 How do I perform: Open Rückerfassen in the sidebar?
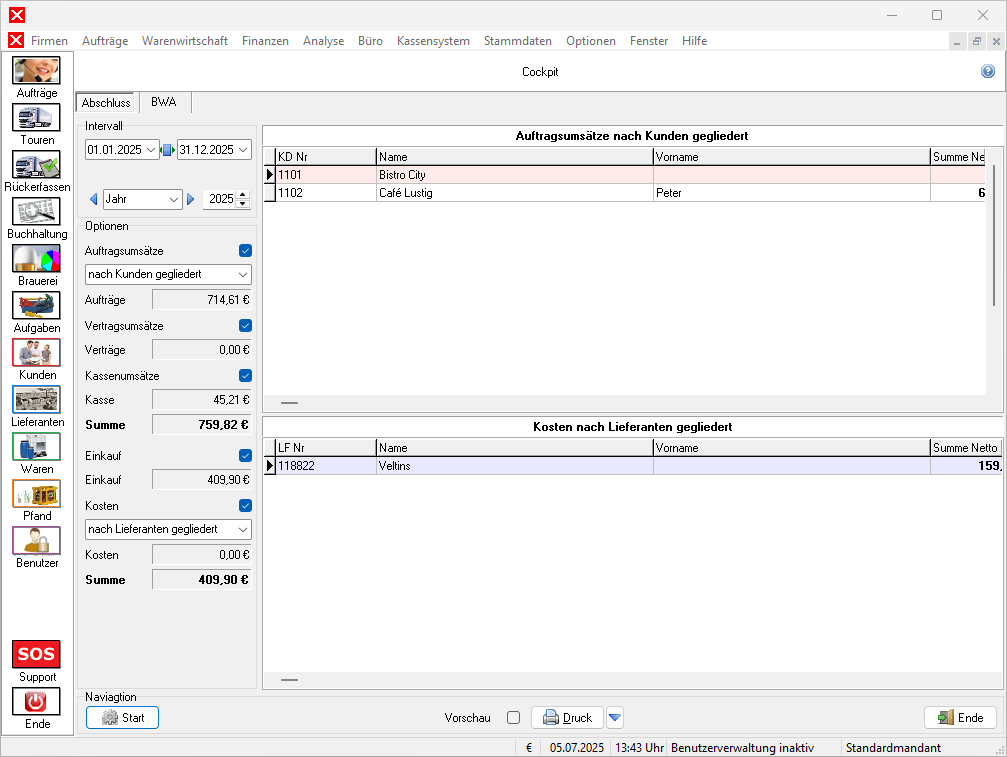point(36,165)
